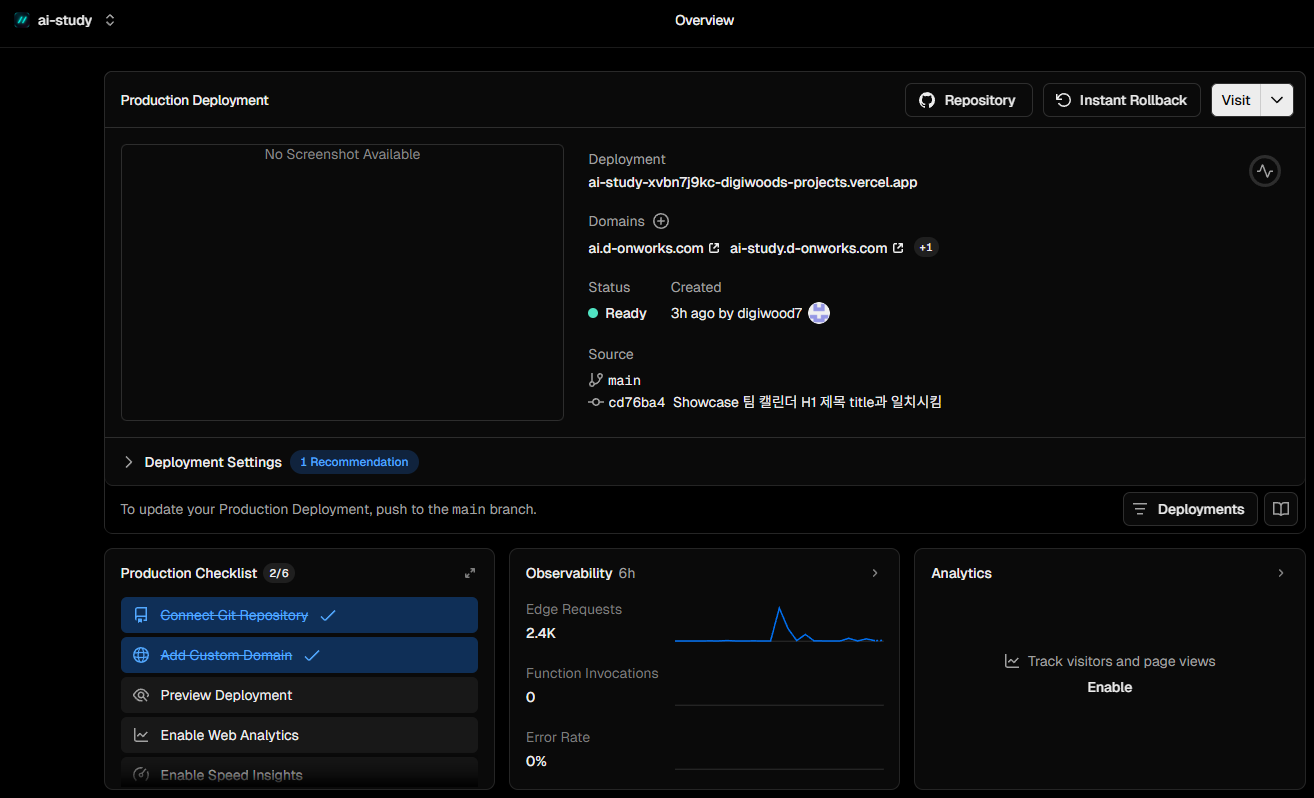Open the main branch link
This screenshot has height=798, width=1314.
coord(624,380)
